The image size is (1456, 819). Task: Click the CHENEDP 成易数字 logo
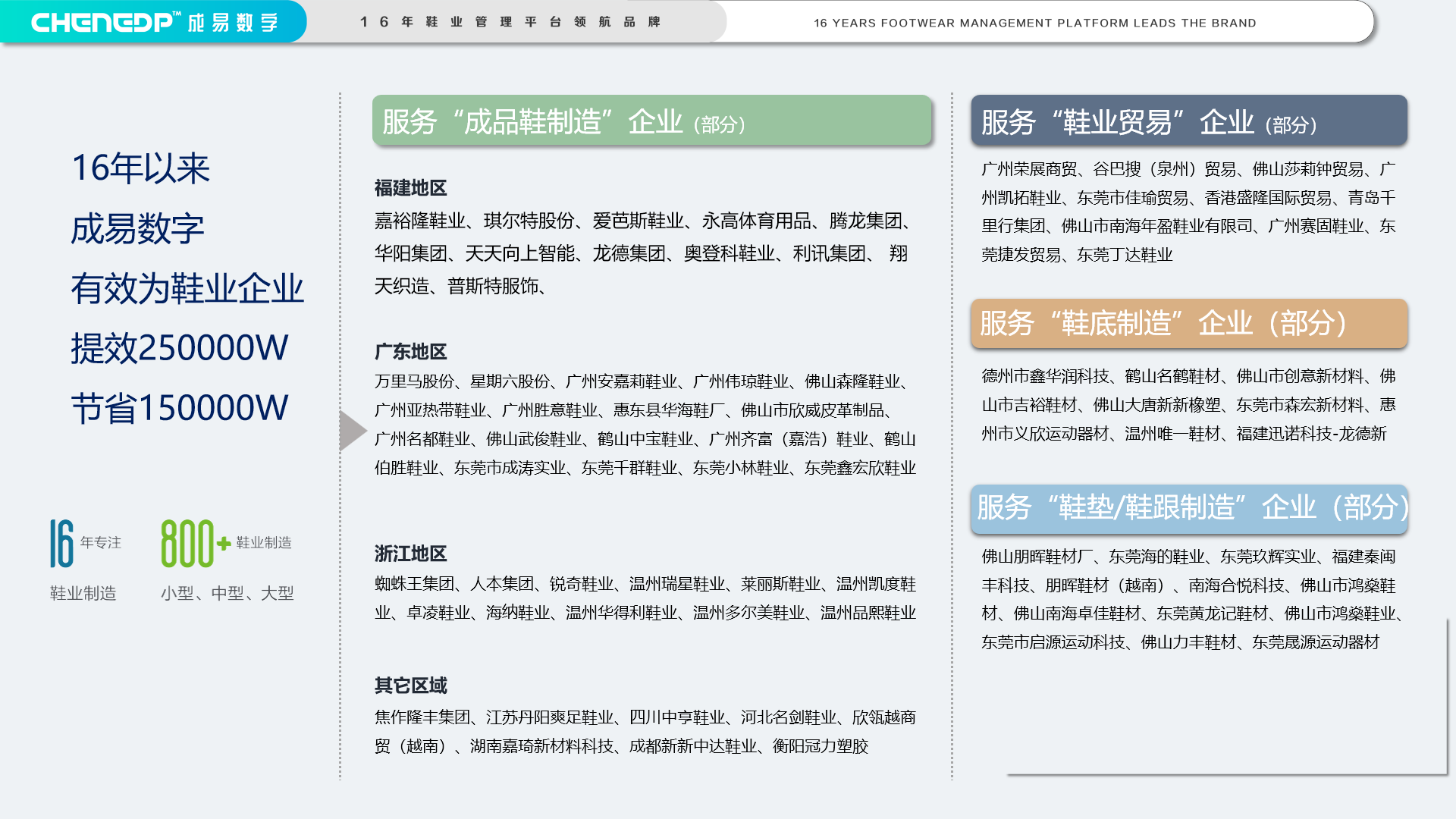(x=154, y=22)
